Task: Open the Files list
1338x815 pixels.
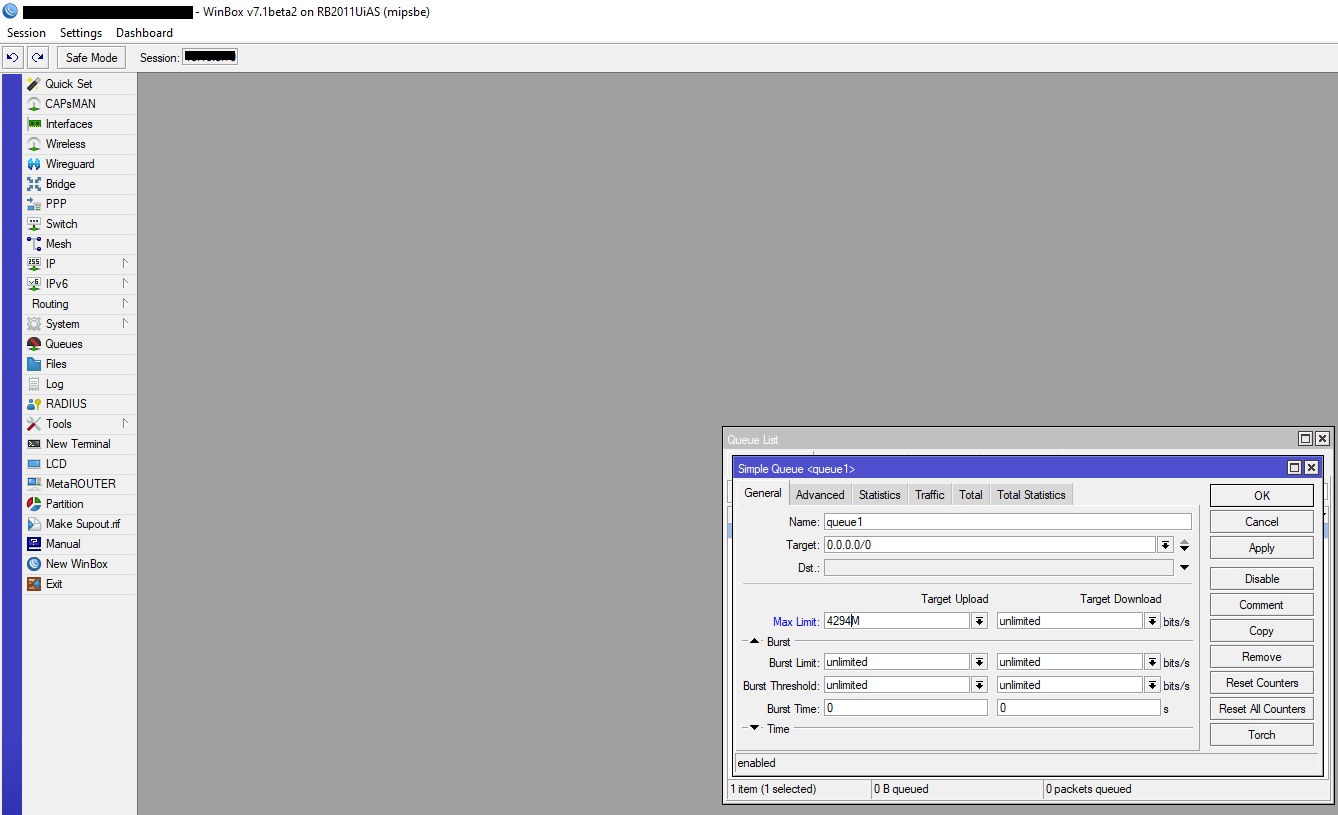Action: click(80, 364)
